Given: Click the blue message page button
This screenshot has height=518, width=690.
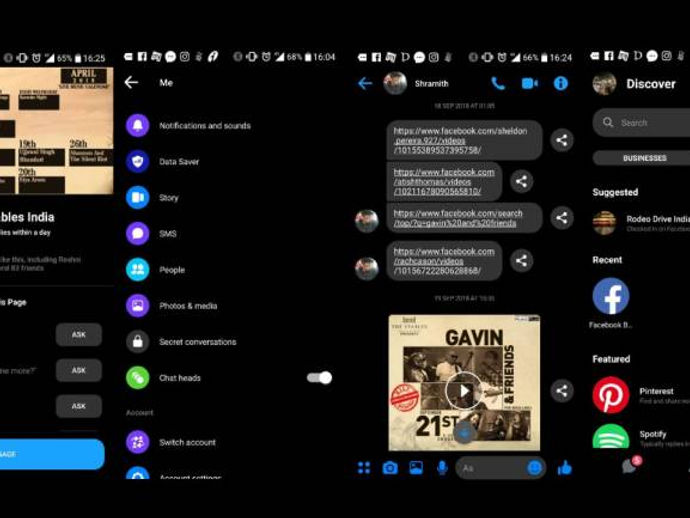Looking at the screenshot, I should (52, 454).
